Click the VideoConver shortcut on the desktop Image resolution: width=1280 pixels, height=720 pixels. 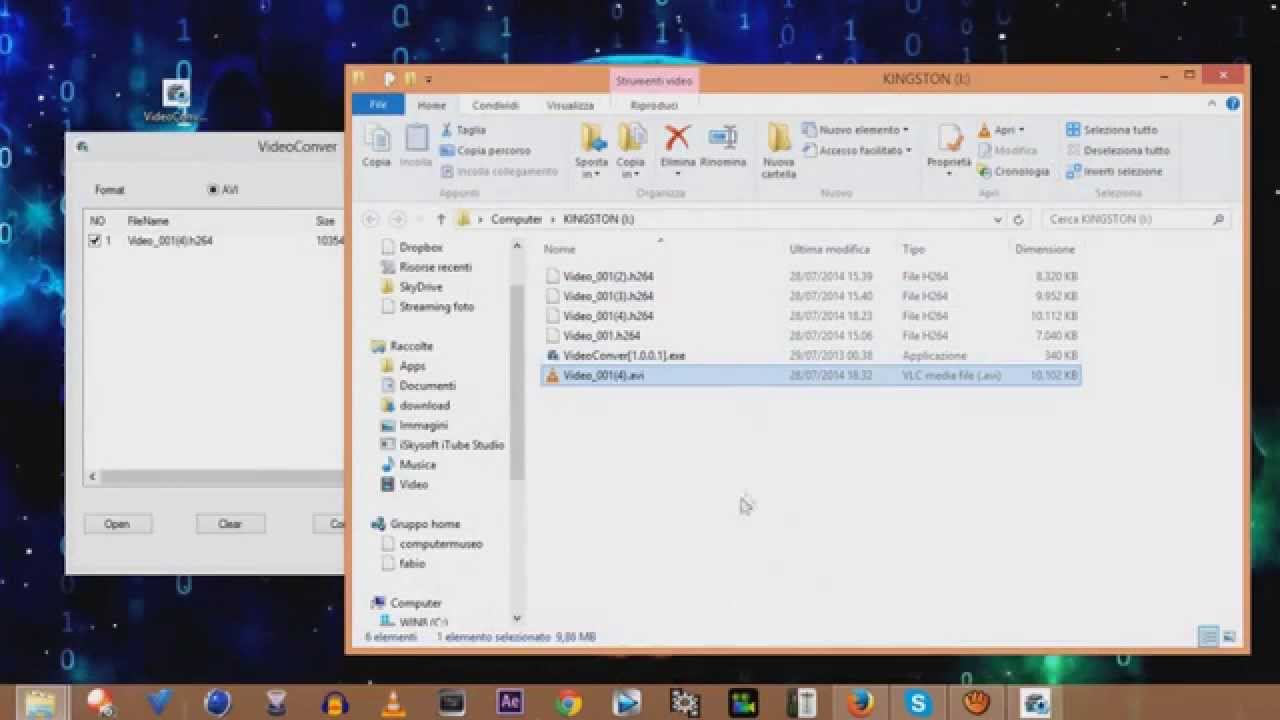(x=175, y=102)
